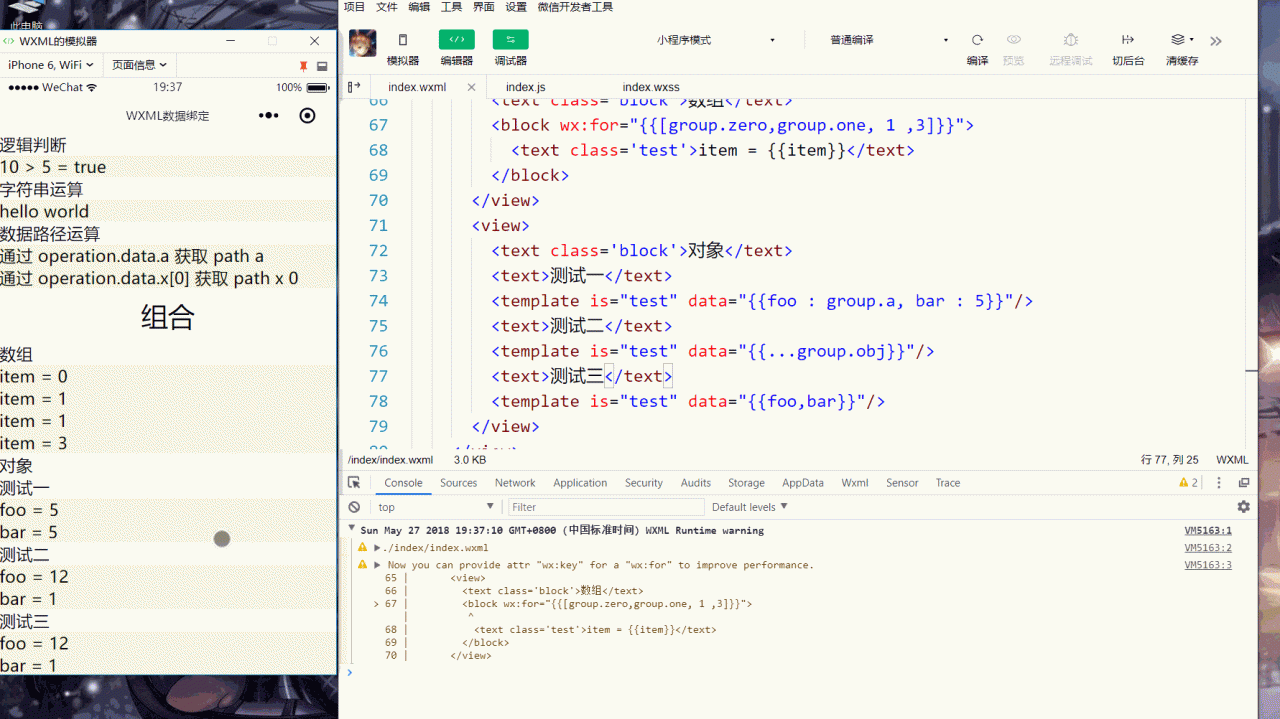Open the 设置 menu
1280x719 pixels.
516,7
